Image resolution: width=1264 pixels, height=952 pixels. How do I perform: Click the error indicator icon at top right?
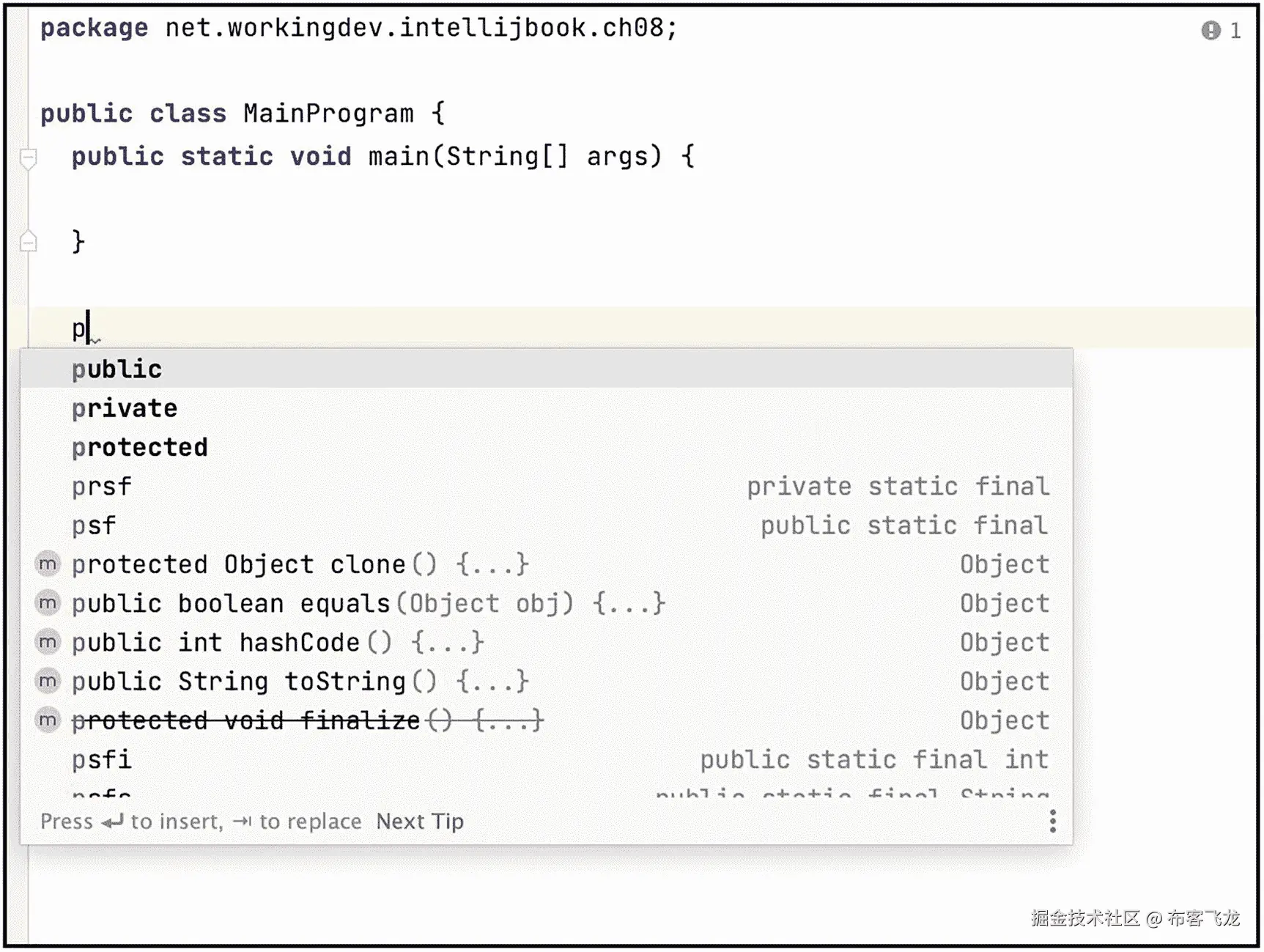click(x=1211, y=30)
